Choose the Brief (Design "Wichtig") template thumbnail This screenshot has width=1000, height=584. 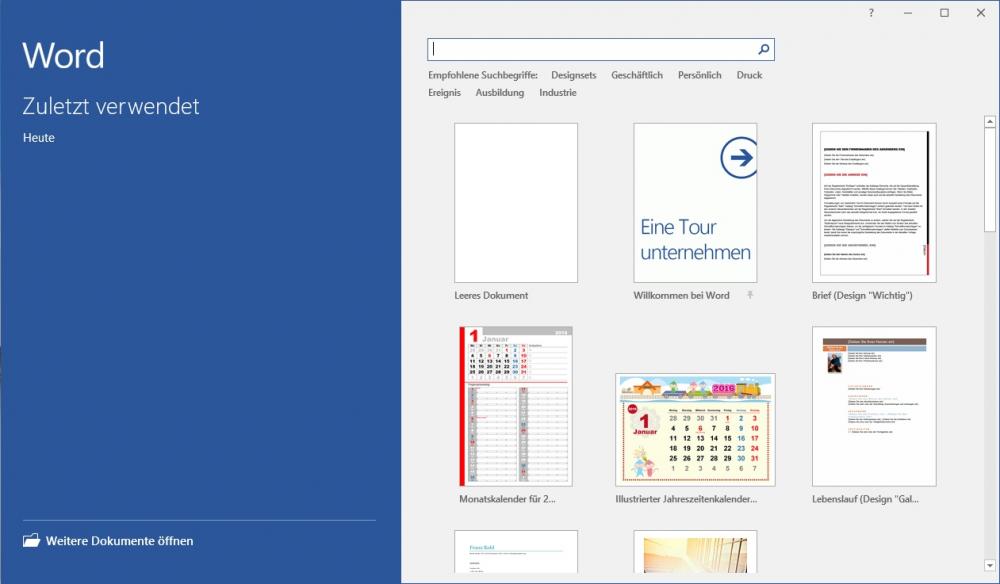[874, 203]
